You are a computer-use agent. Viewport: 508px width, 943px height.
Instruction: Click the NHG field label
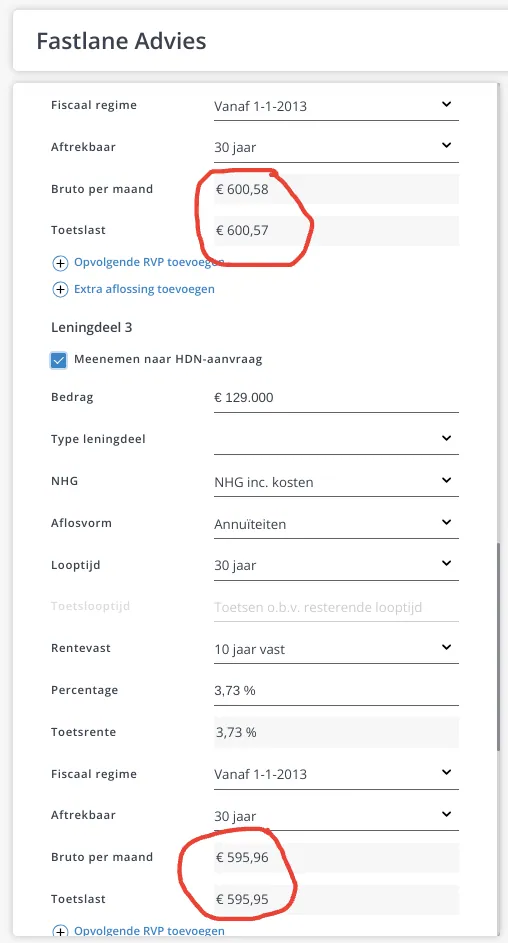pyautogui.click(x=64, y=481)
